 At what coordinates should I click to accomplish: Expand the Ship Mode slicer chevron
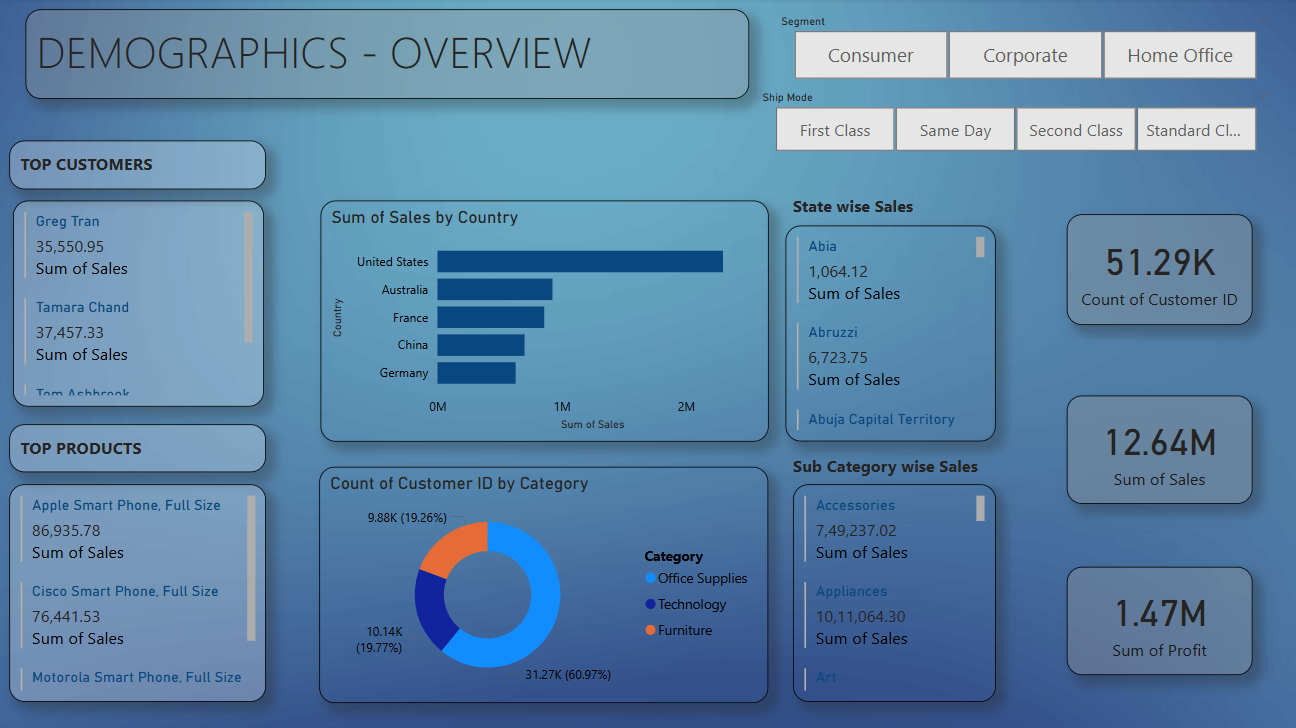(1262, 97)
